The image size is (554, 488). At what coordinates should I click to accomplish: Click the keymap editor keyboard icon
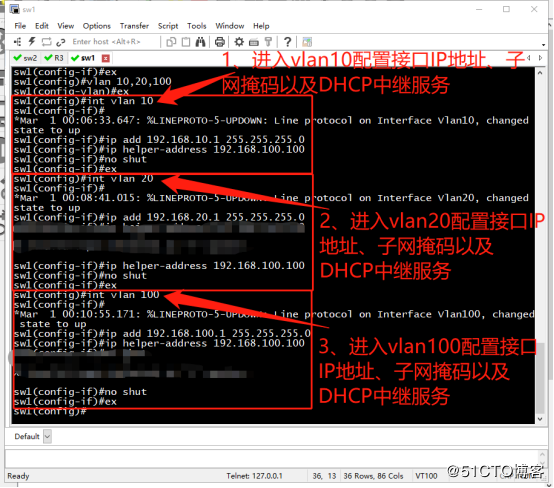click(x=254, y=42)
